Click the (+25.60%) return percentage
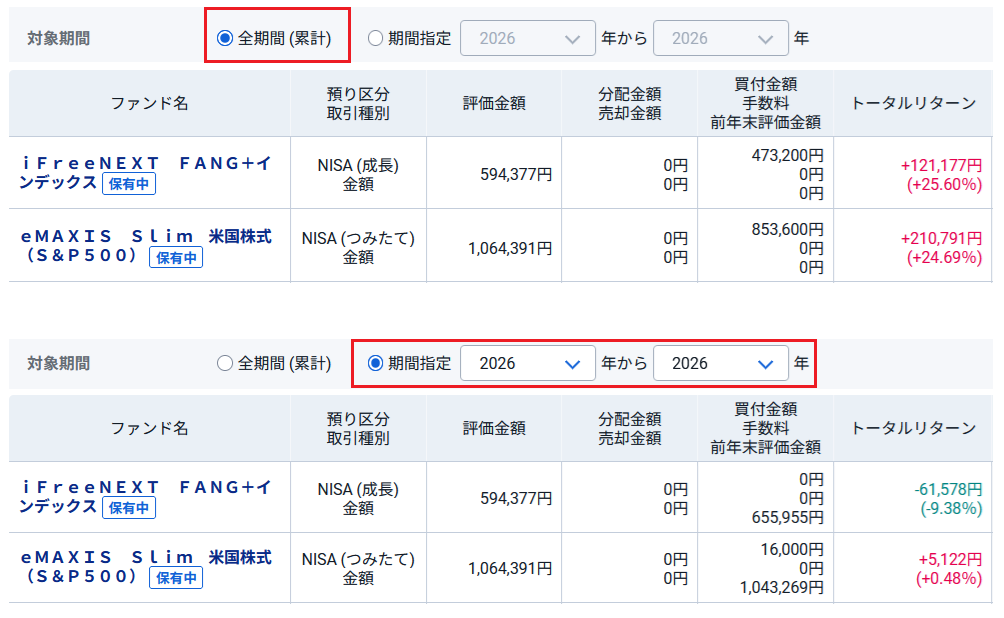Image resolution: width=1004 pixels, height=618 pixels. [944, 184]
